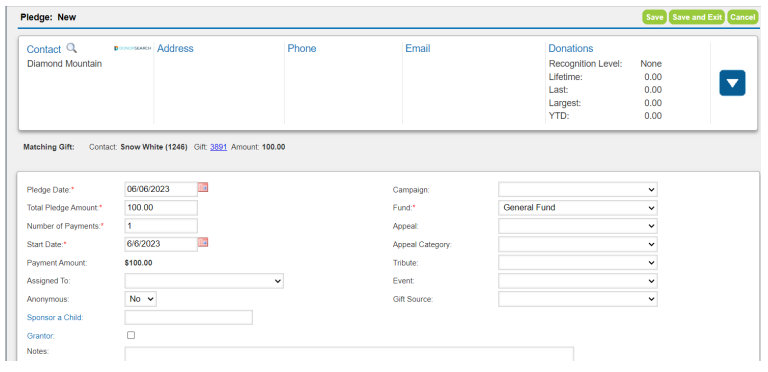Focus the Number of Payments field
Viewport: 768px width, 372px height.
pyautogui.click(x=161, y=226)
